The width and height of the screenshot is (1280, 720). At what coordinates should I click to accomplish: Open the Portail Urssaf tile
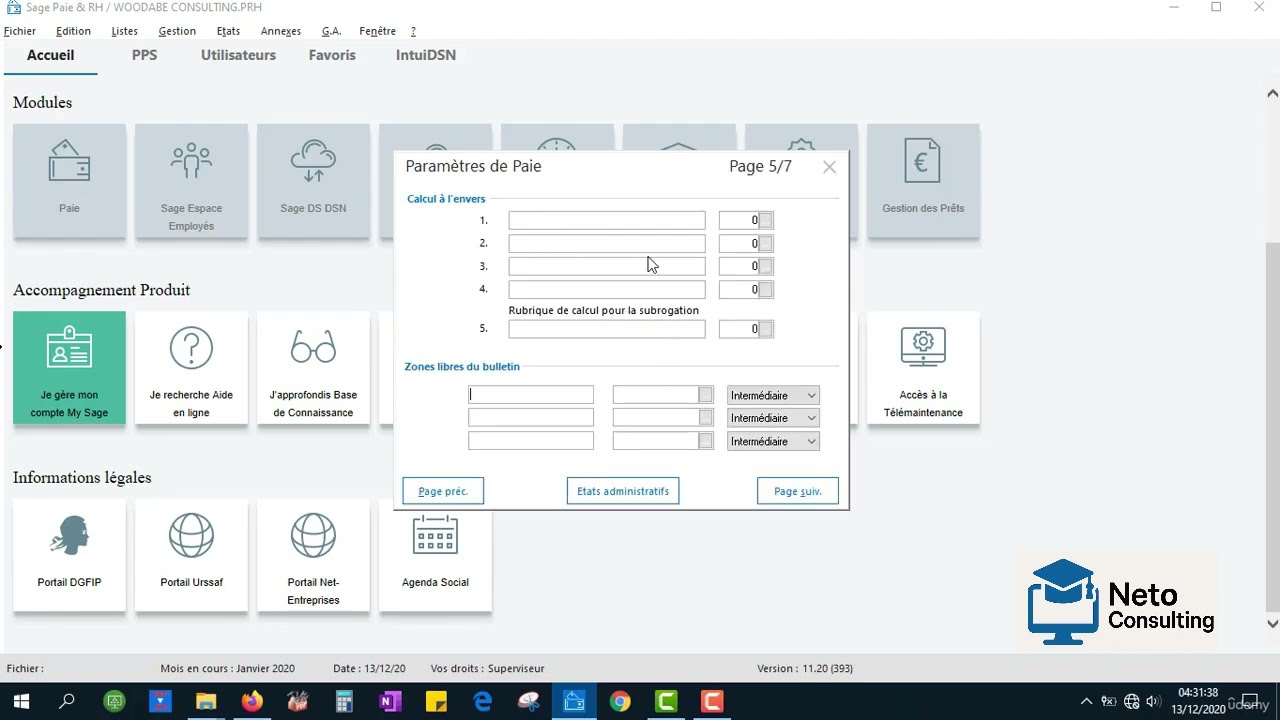pyautogui.click(x=191, y=555)
